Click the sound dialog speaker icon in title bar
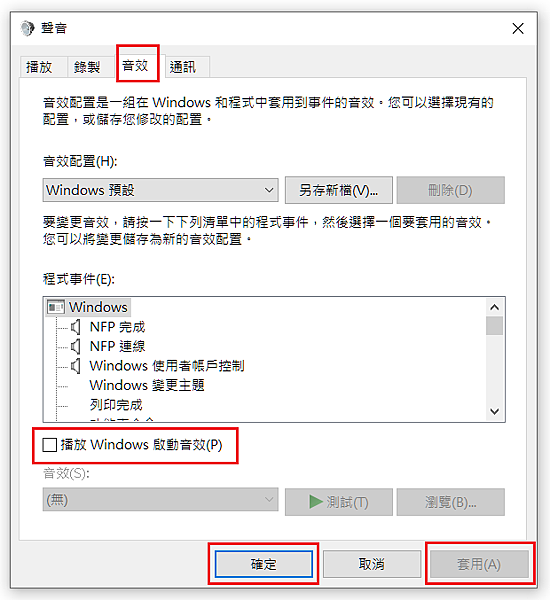This screenshot has height=600, width=550. (x=28, y=28)
